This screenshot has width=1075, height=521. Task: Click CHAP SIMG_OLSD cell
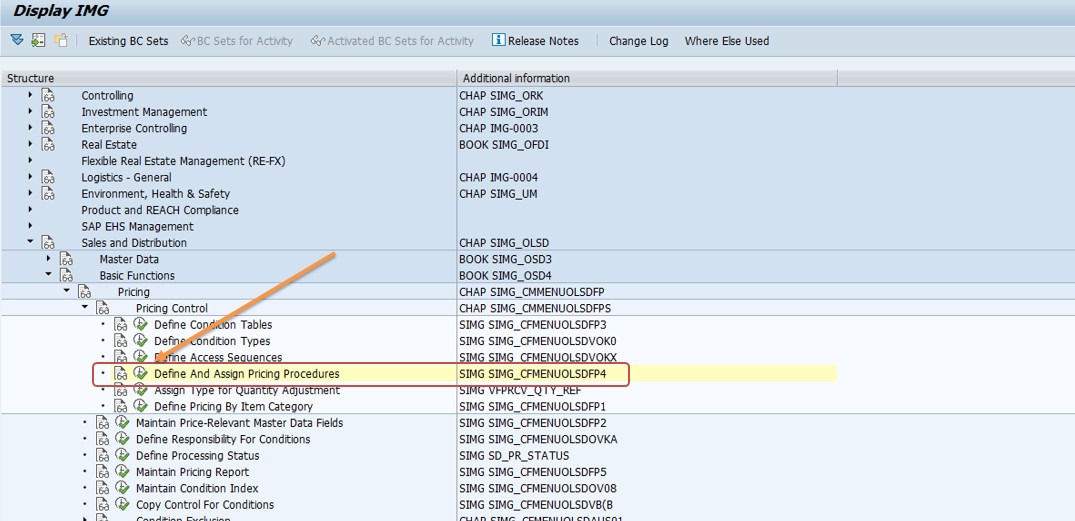coord(504,243)
